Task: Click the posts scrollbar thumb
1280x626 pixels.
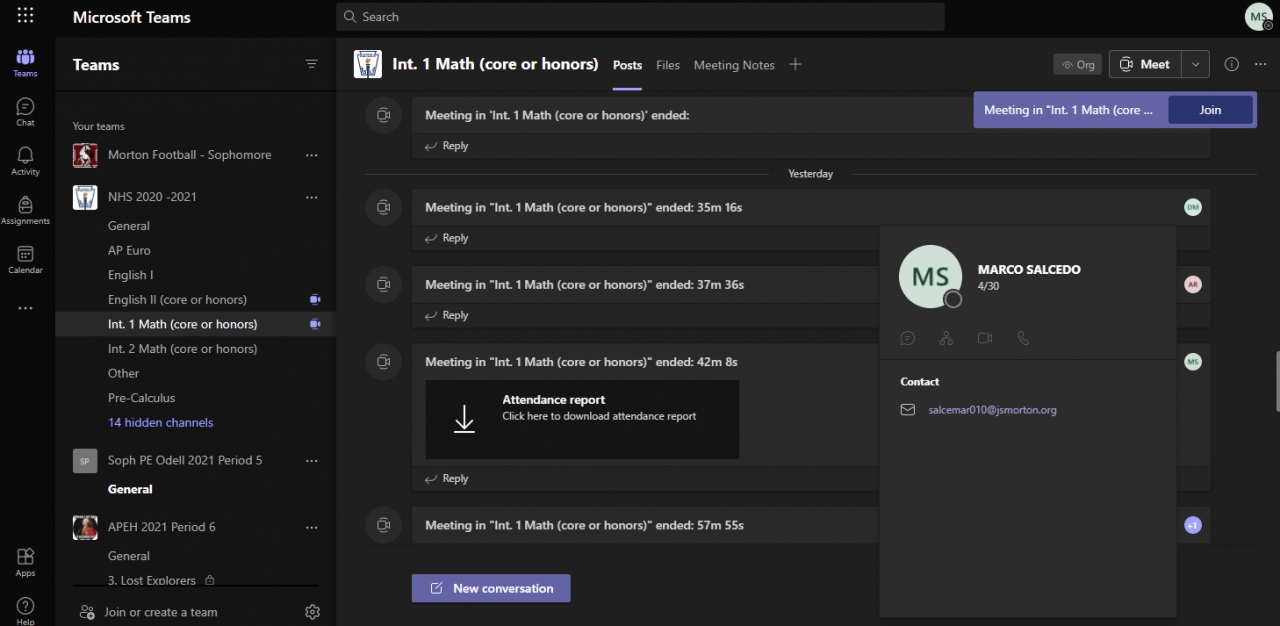Action: (x=1276, y=381)
